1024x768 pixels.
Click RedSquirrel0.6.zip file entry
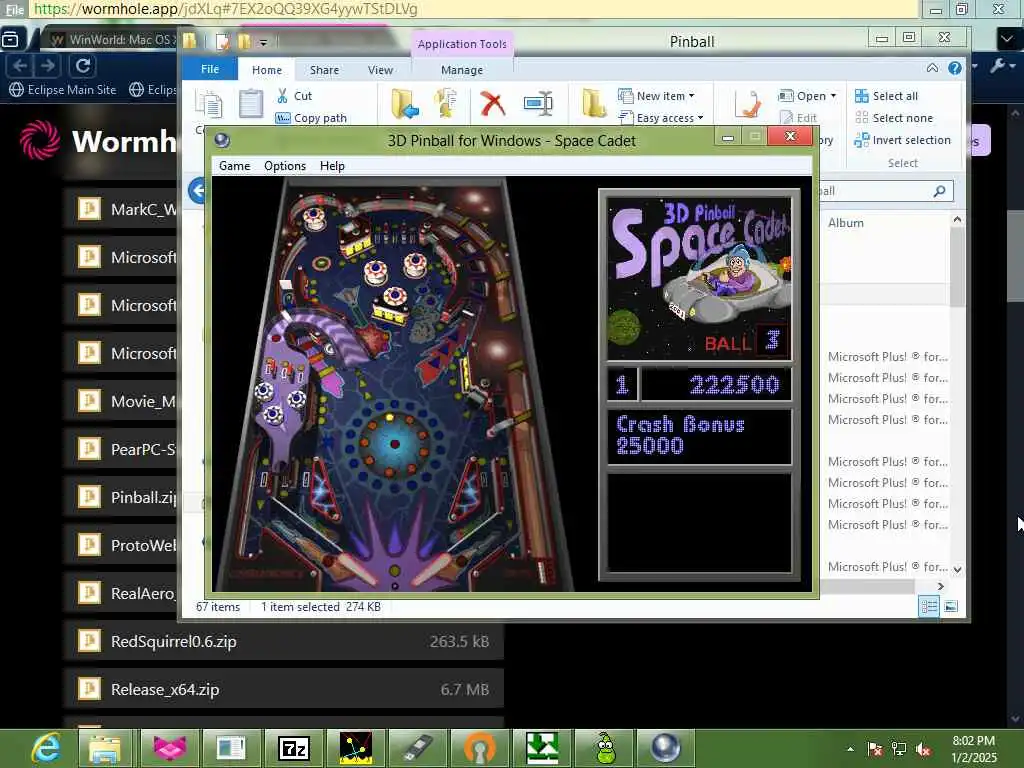click(x=283, y=641)
